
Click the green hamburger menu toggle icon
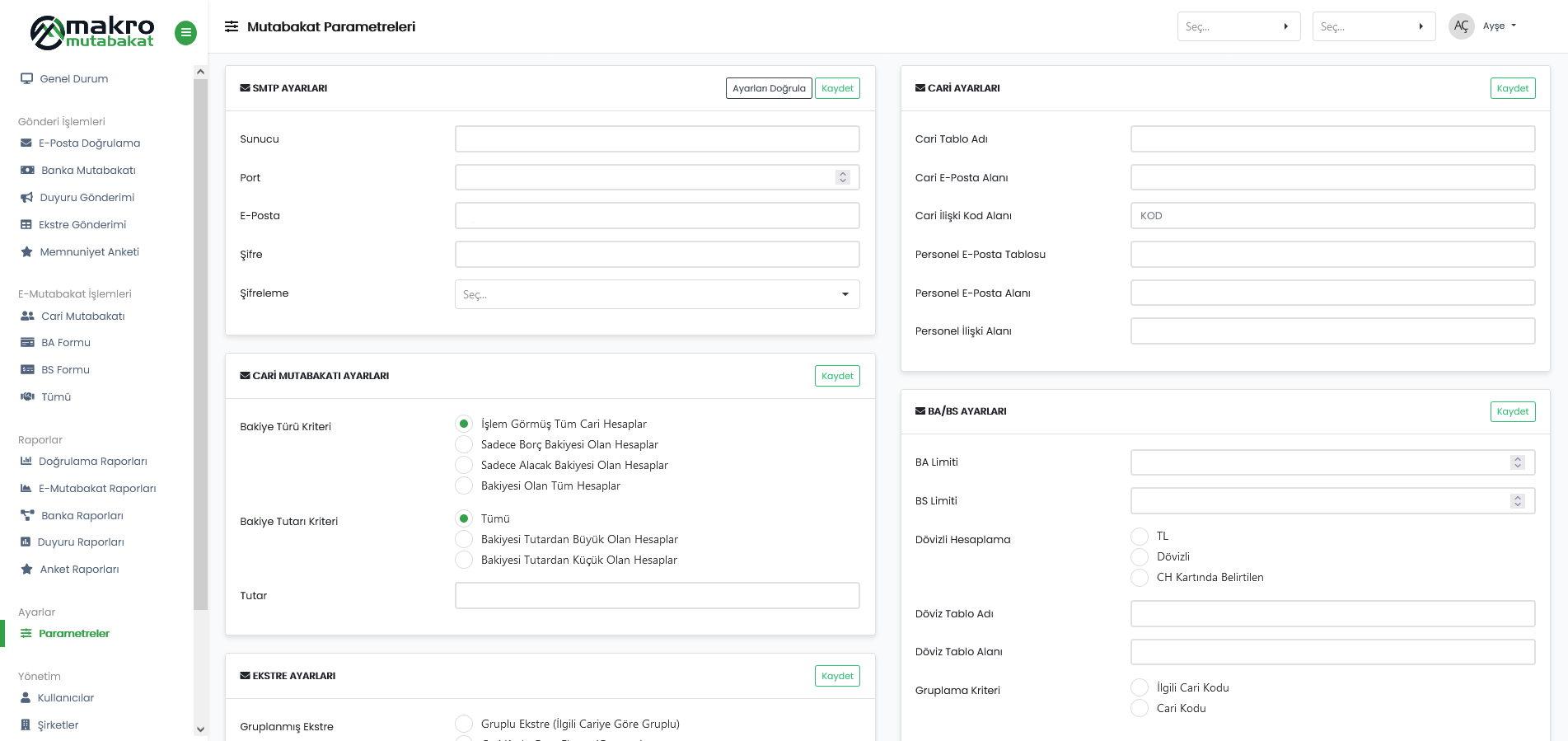coord(185,33)
